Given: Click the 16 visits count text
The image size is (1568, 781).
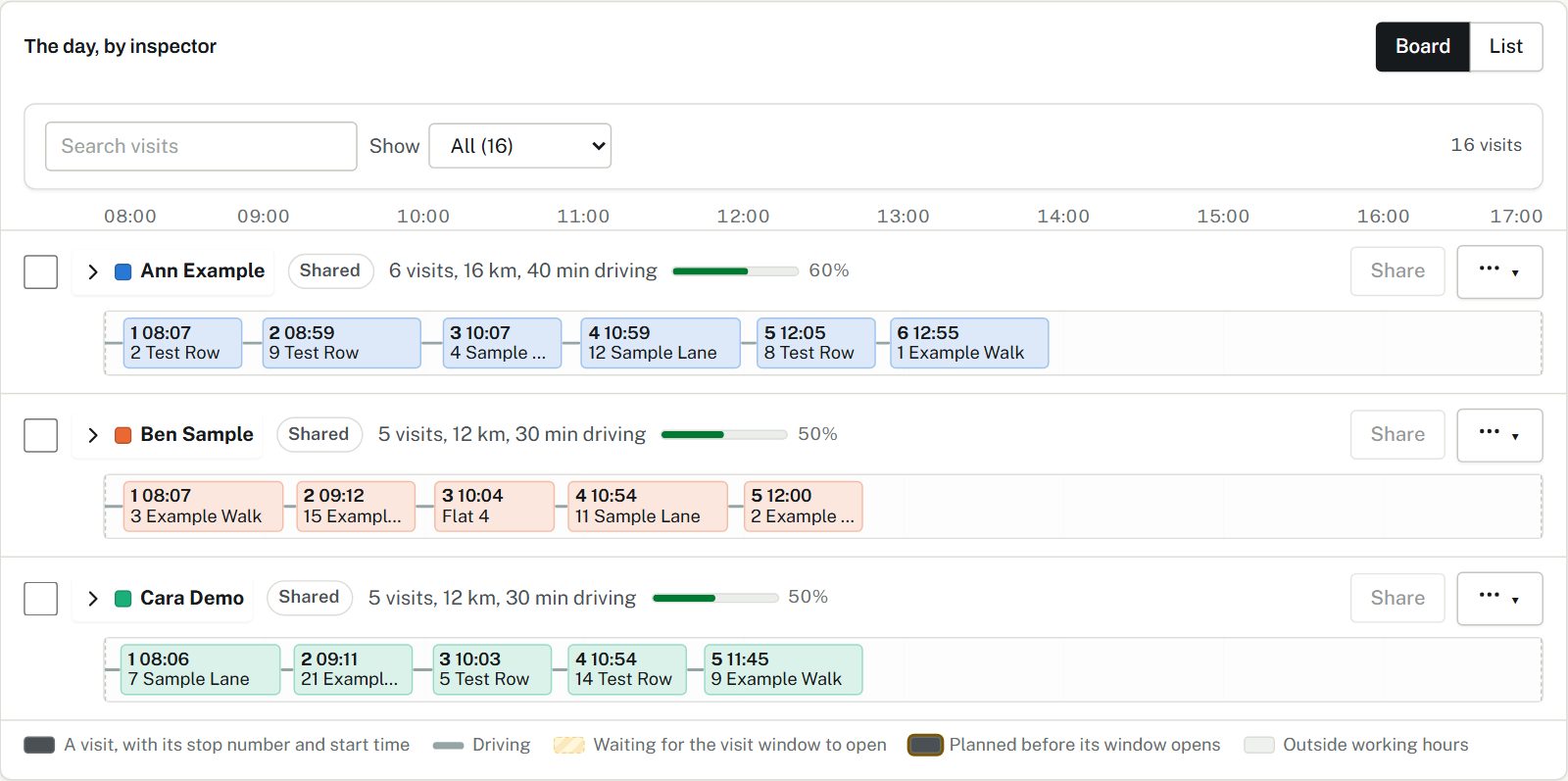Looking at the screenshot, I should tap(1486, 145).
